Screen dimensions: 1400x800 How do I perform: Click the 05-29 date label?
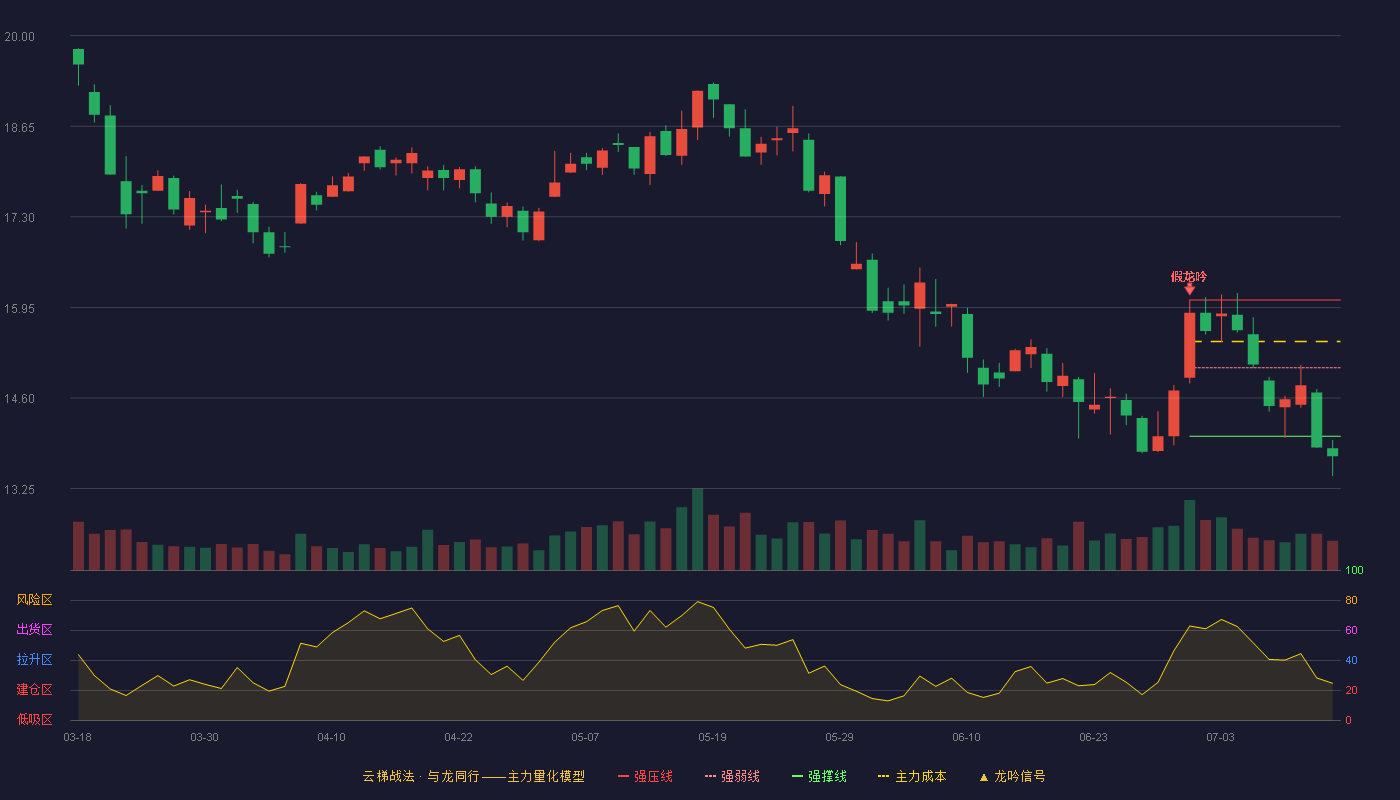click(839, 737)
